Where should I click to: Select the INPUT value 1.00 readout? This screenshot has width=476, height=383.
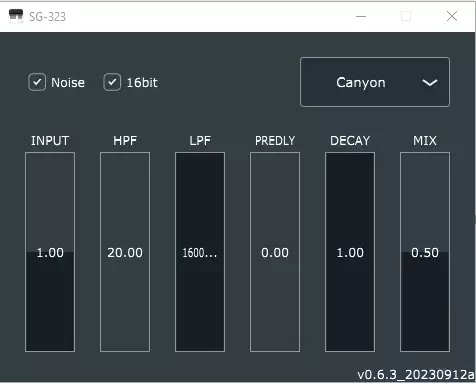click(50, 253)
